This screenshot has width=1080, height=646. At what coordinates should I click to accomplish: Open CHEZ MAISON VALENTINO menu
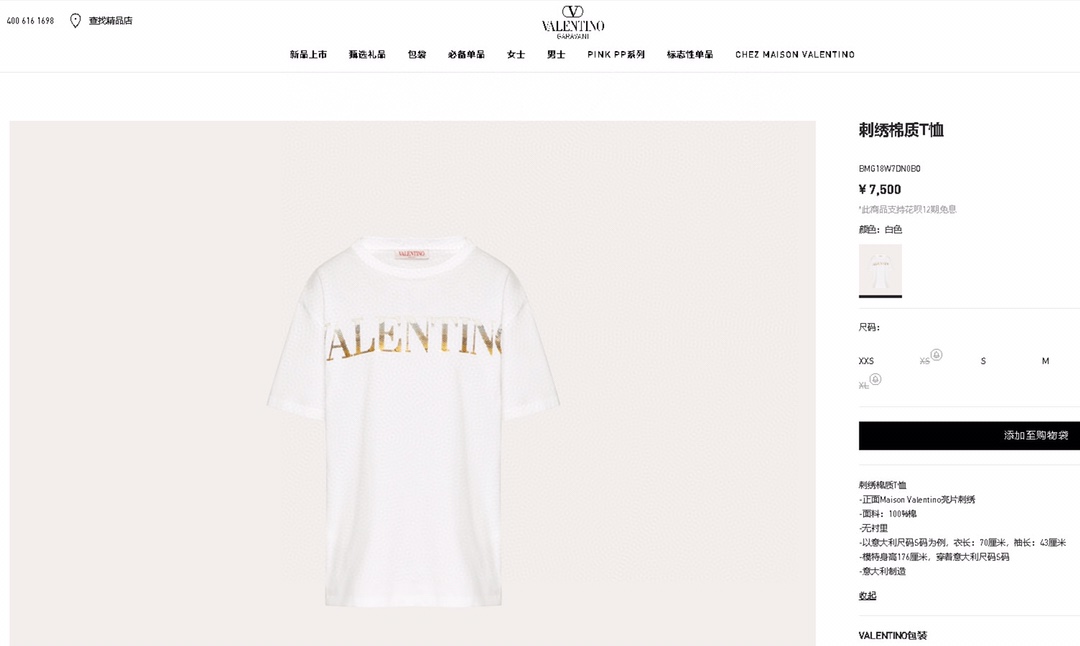coord(795,54)
